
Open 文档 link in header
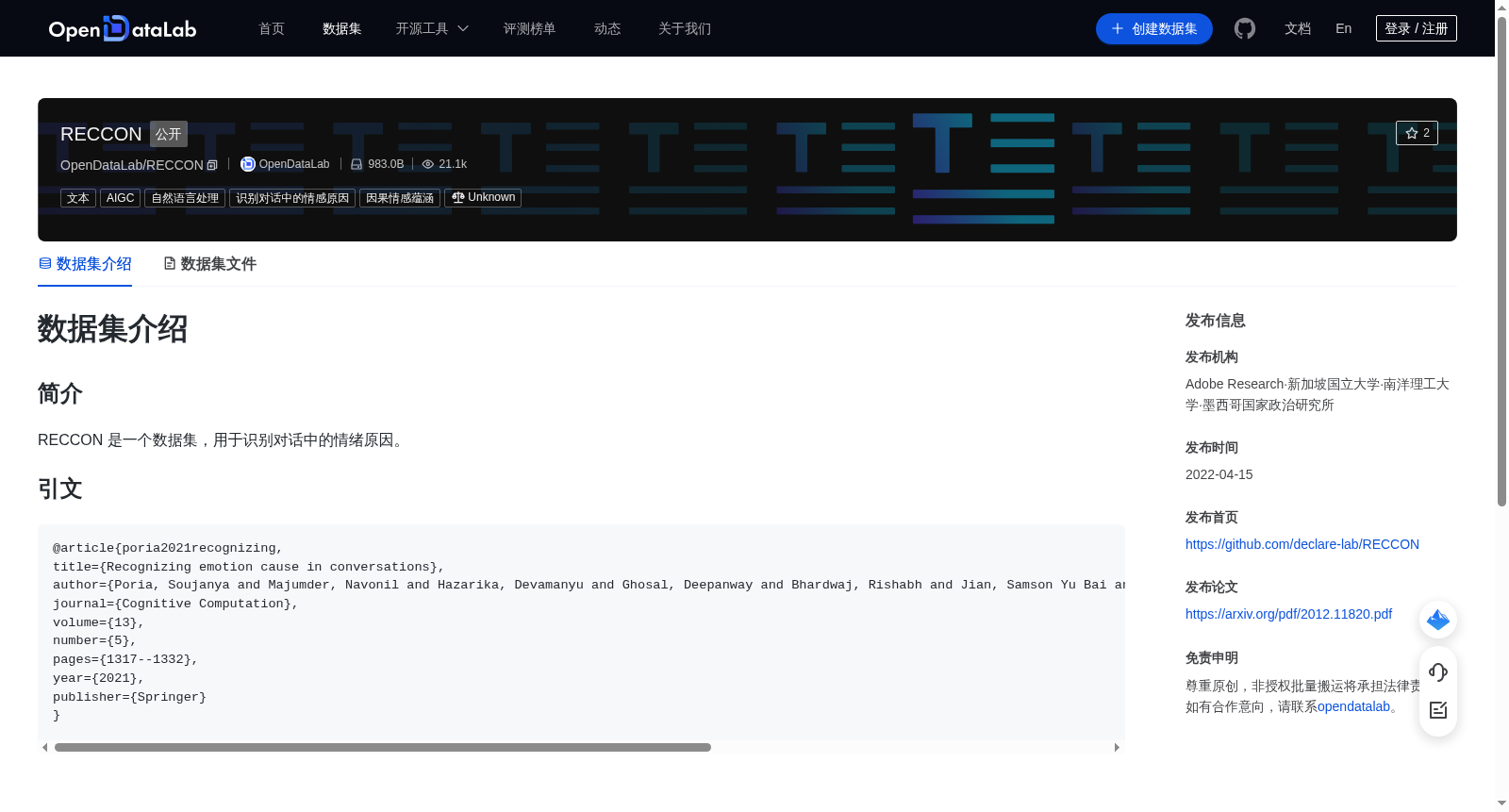(1298, 29)
